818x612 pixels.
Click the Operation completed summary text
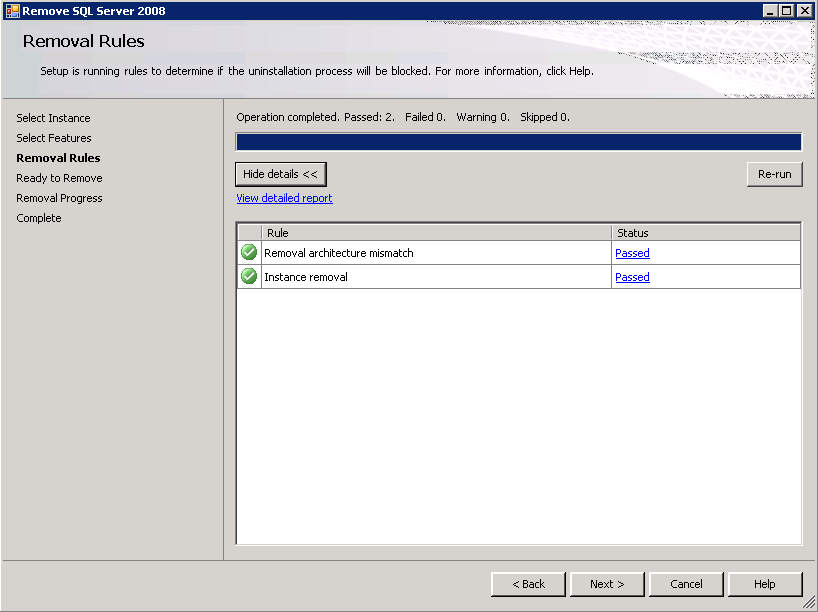pos(403,117)
